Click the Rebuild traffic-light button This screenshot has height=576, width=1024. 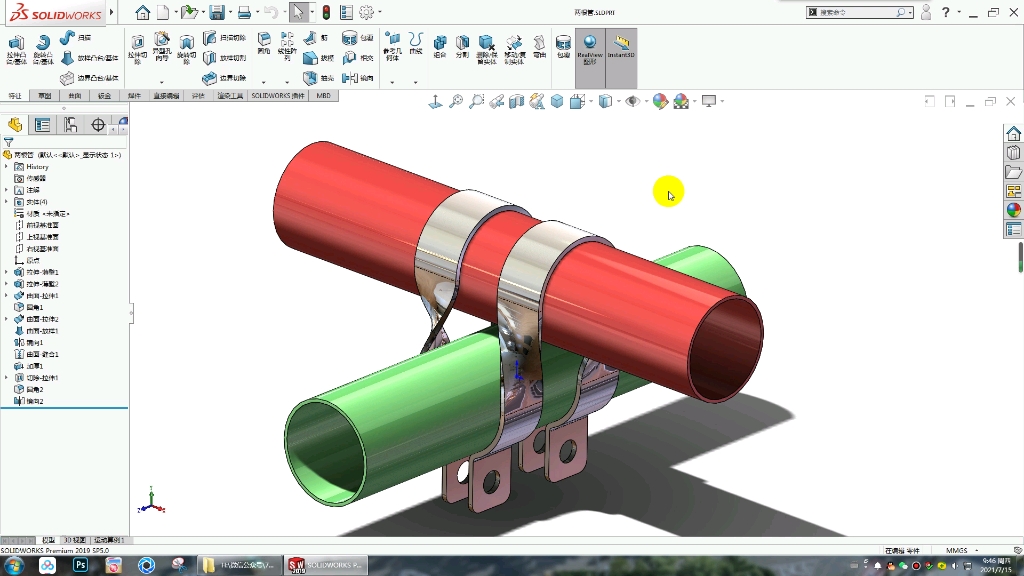(326, 11)
